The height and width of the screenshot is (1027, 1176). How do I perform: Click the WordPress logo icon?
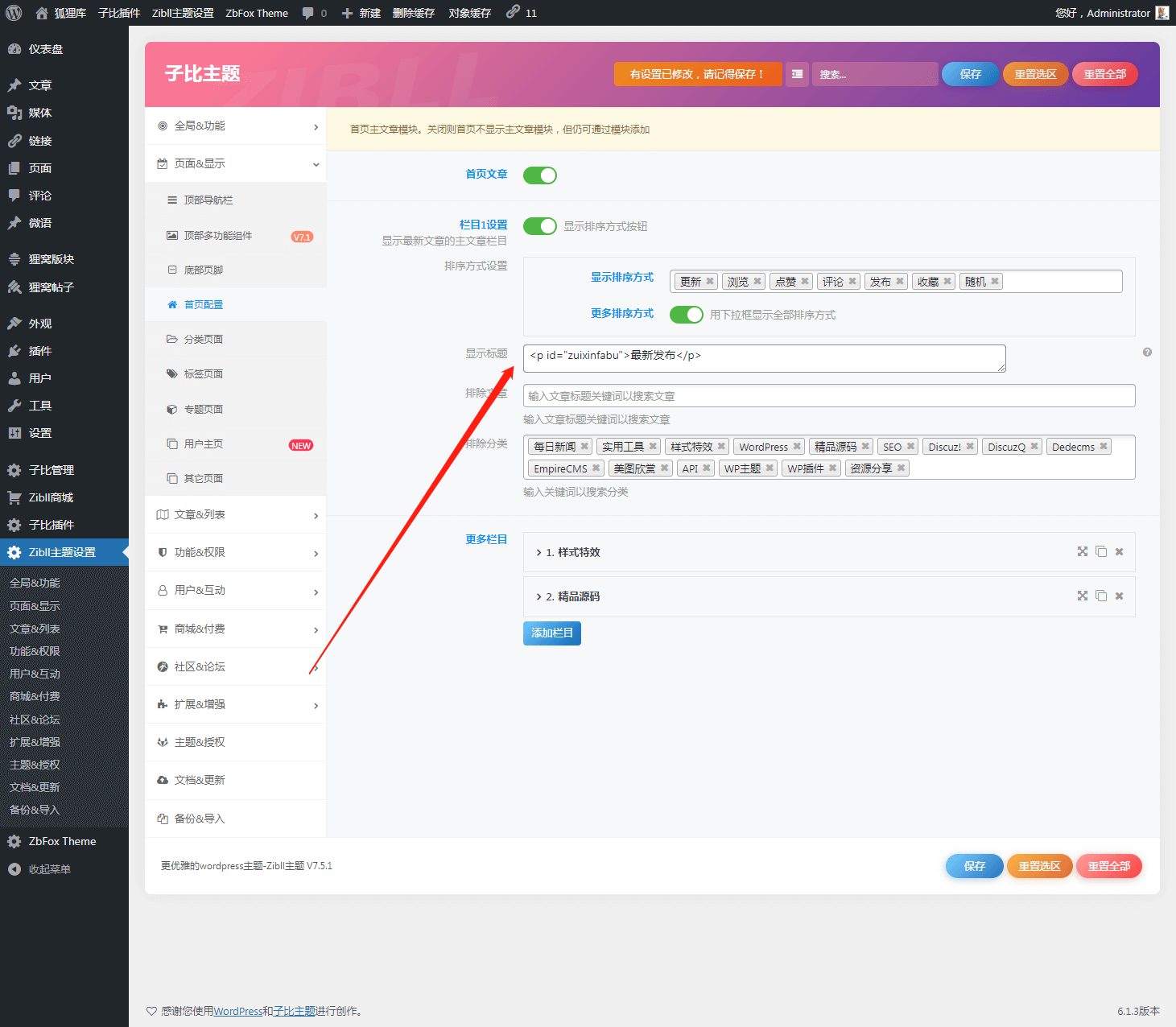(14, 13)
